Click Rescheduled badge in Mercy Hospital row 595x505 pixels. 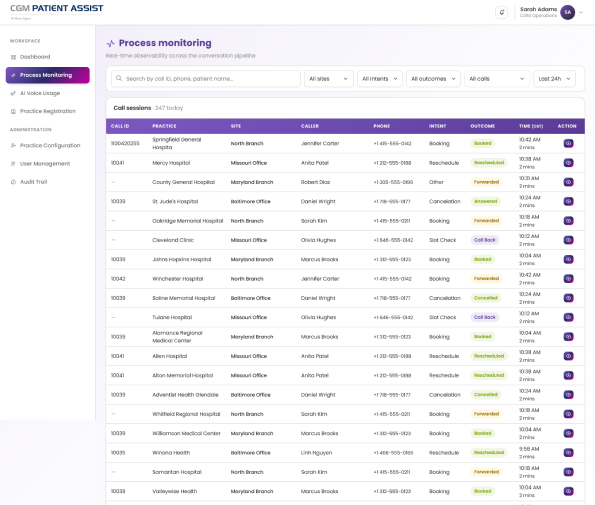[489, 163]
